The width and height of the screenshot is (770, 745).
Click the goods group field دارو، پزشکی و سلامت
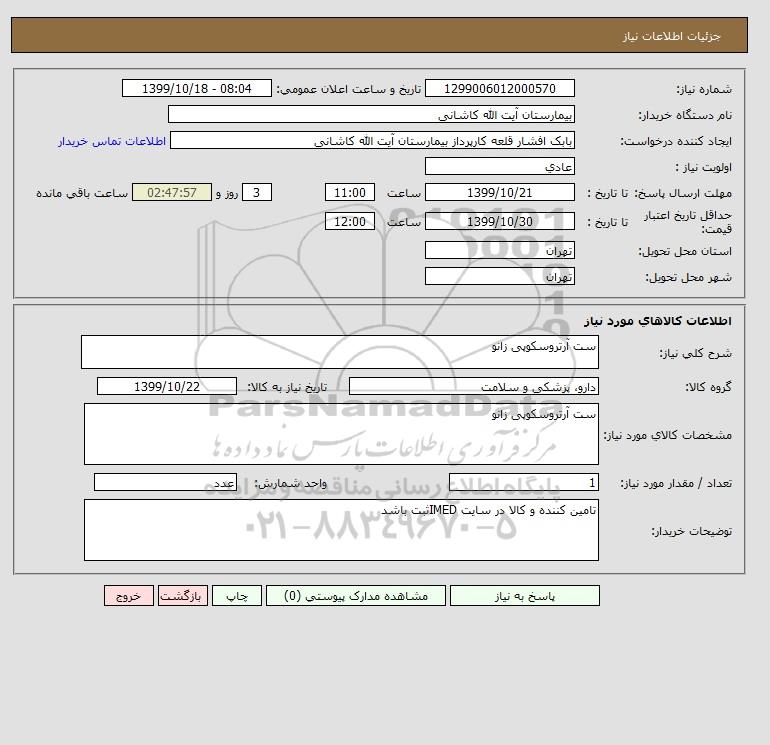pyautogui.click(x=473, y=386)
